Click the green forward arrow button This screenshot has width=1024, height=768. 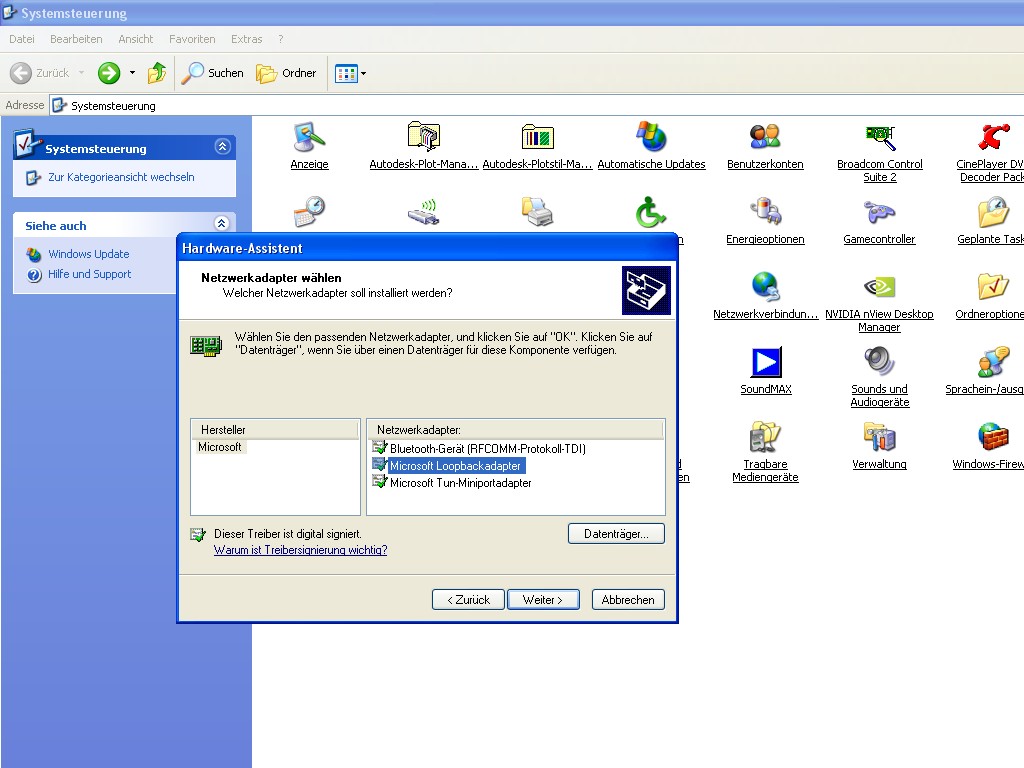pyautogui.click(x=109, y=72)
